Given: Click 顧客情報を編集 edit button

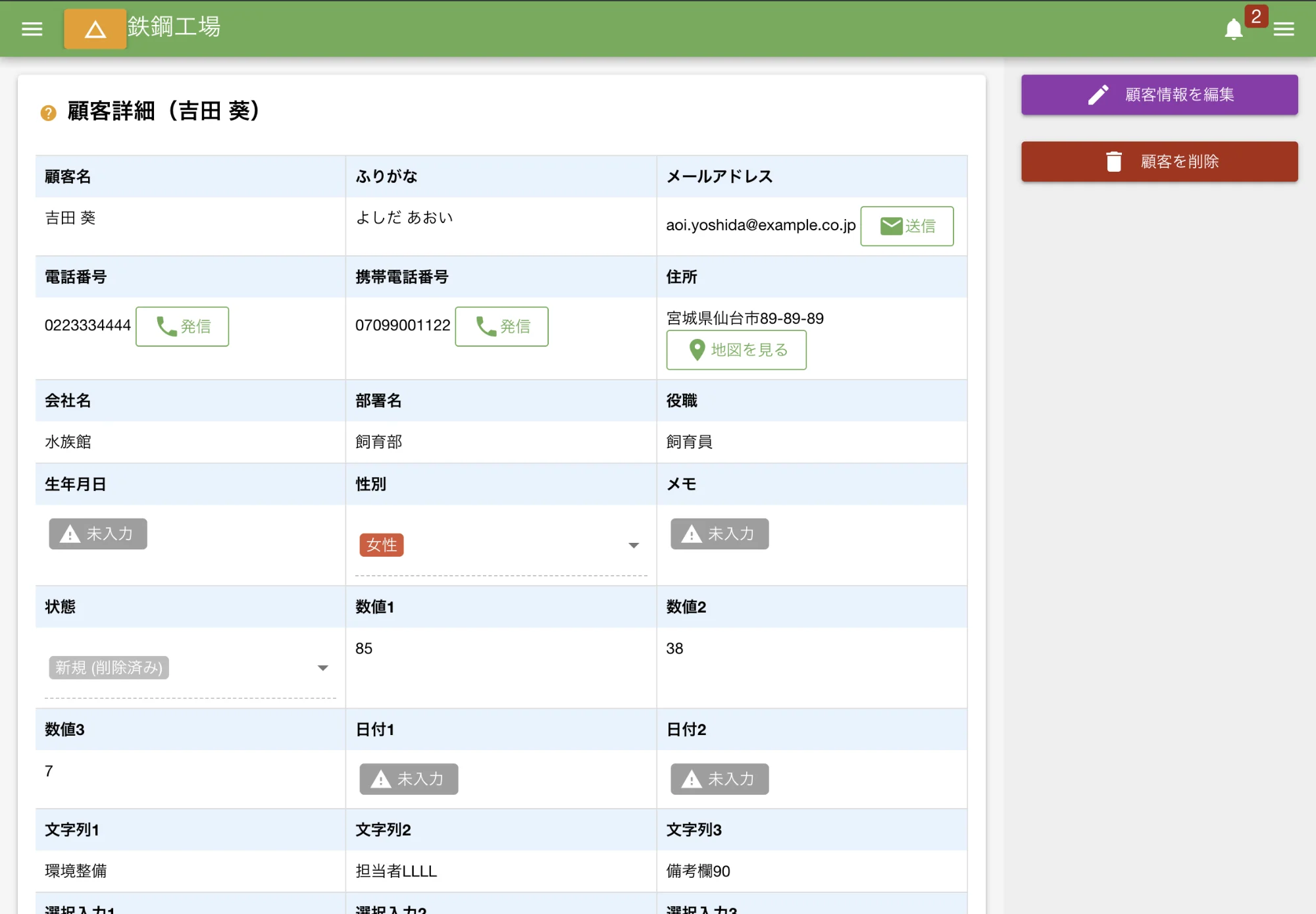Looking at the screenshot, I should pyautogui.click(x=1159, y=95).
